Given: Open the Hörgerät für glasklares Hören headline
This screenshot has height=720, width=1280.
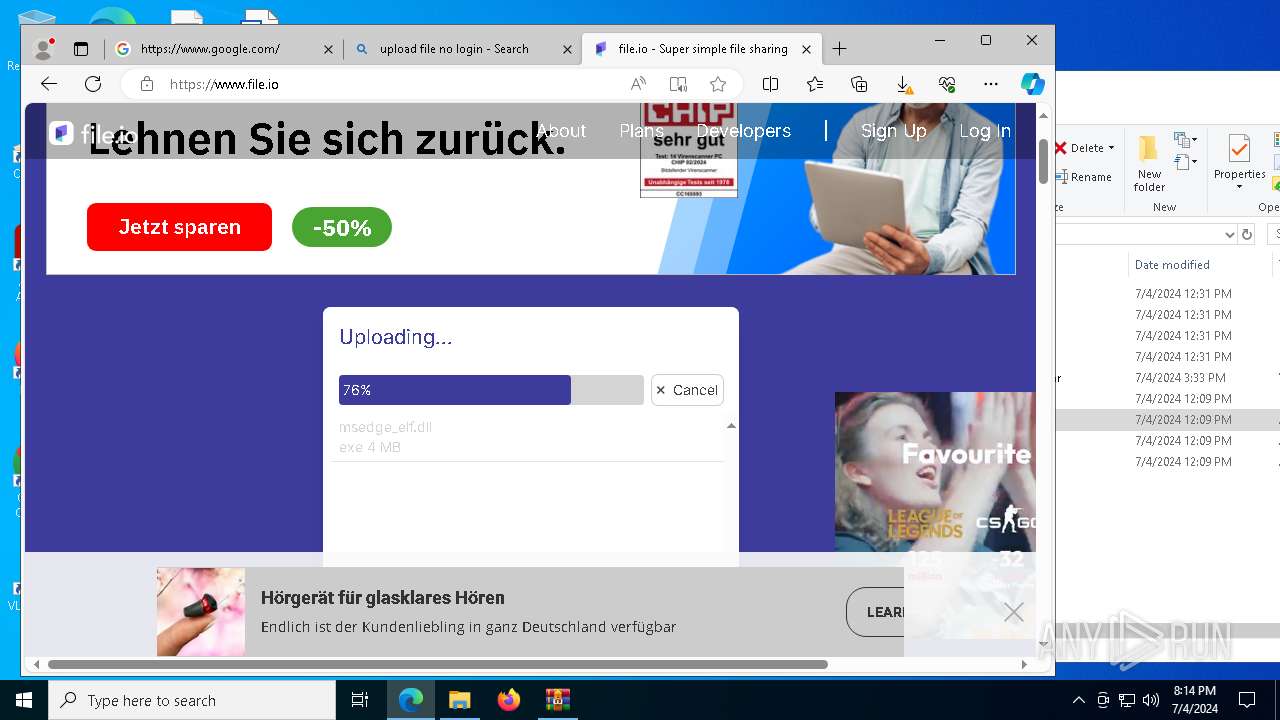Looking at the screenshot, I should 382,598.
